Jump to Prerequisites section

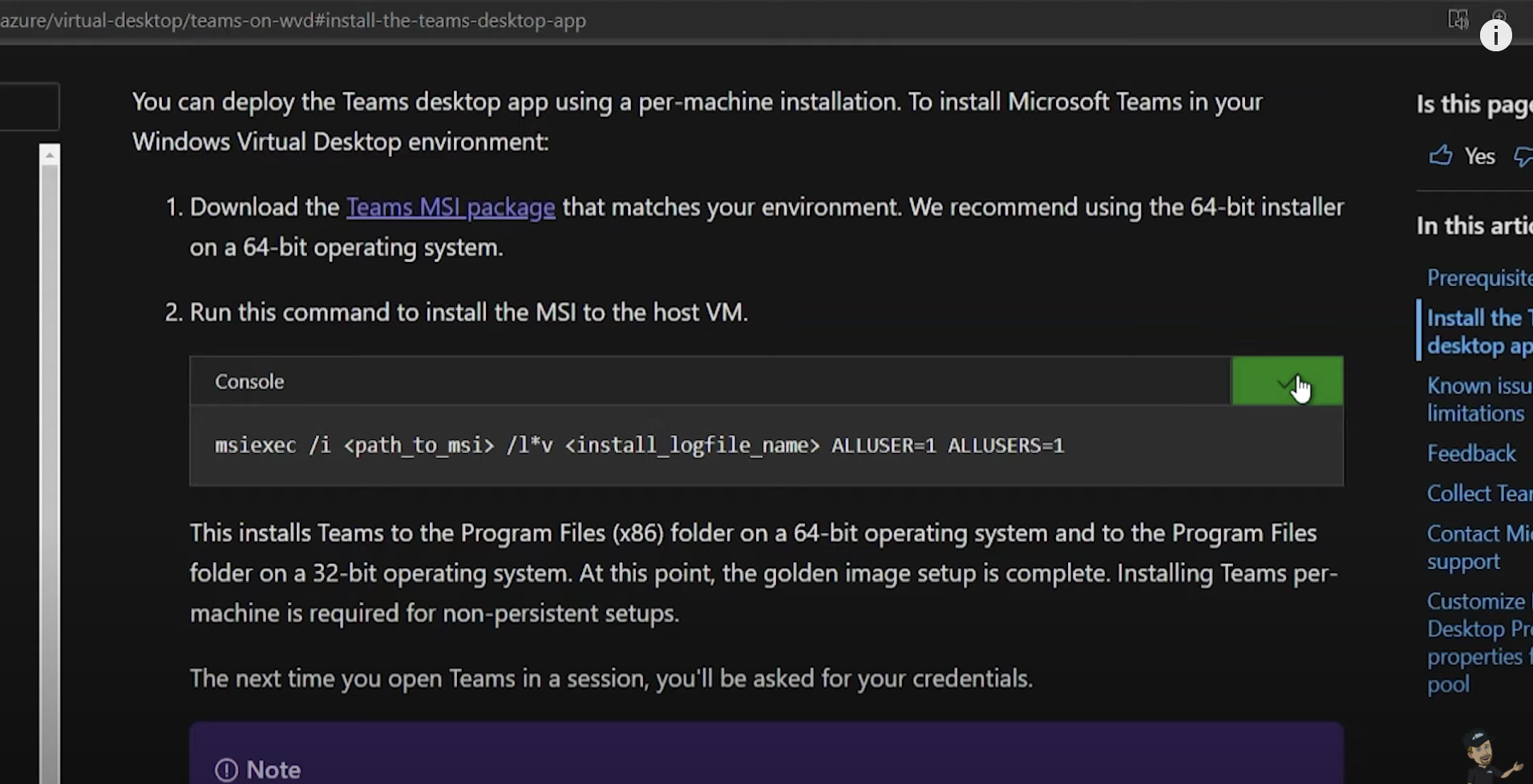pos(1478,278)
